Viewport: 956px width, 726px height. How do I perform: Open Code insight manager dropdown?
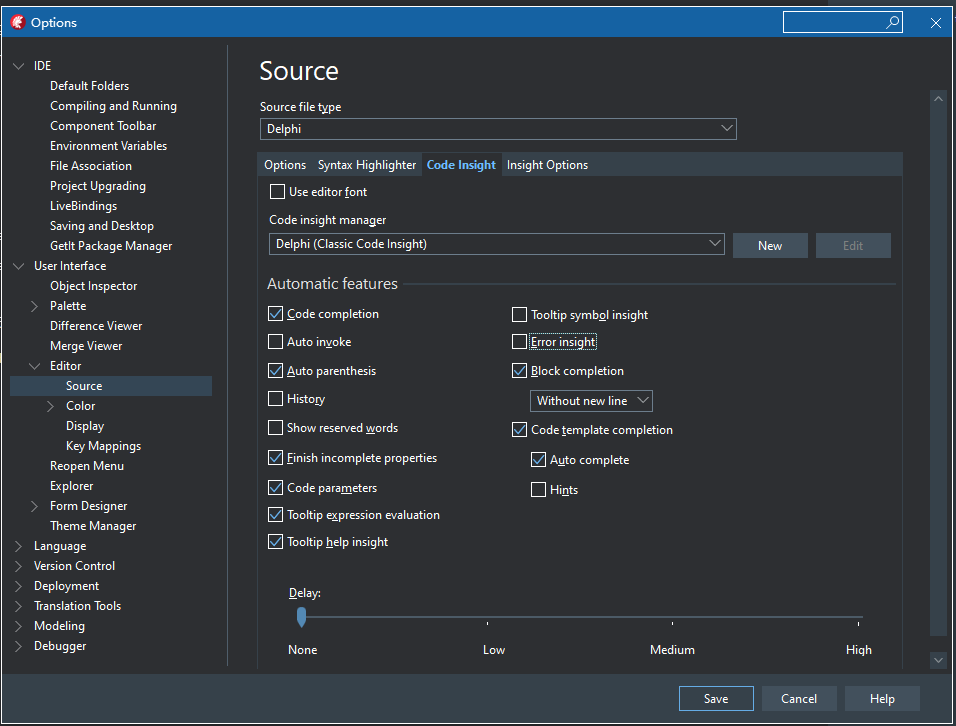(x=497, y=244)
